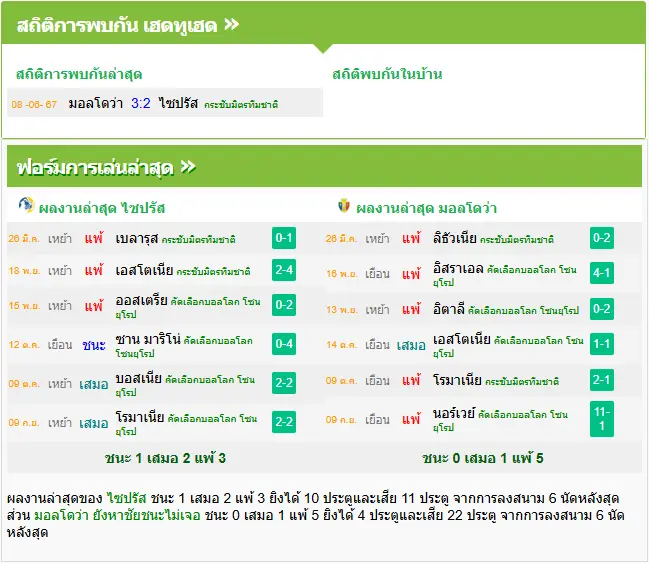Open the ผลงานล่าสุด มอลโดว่า heading

coord(426,208)
